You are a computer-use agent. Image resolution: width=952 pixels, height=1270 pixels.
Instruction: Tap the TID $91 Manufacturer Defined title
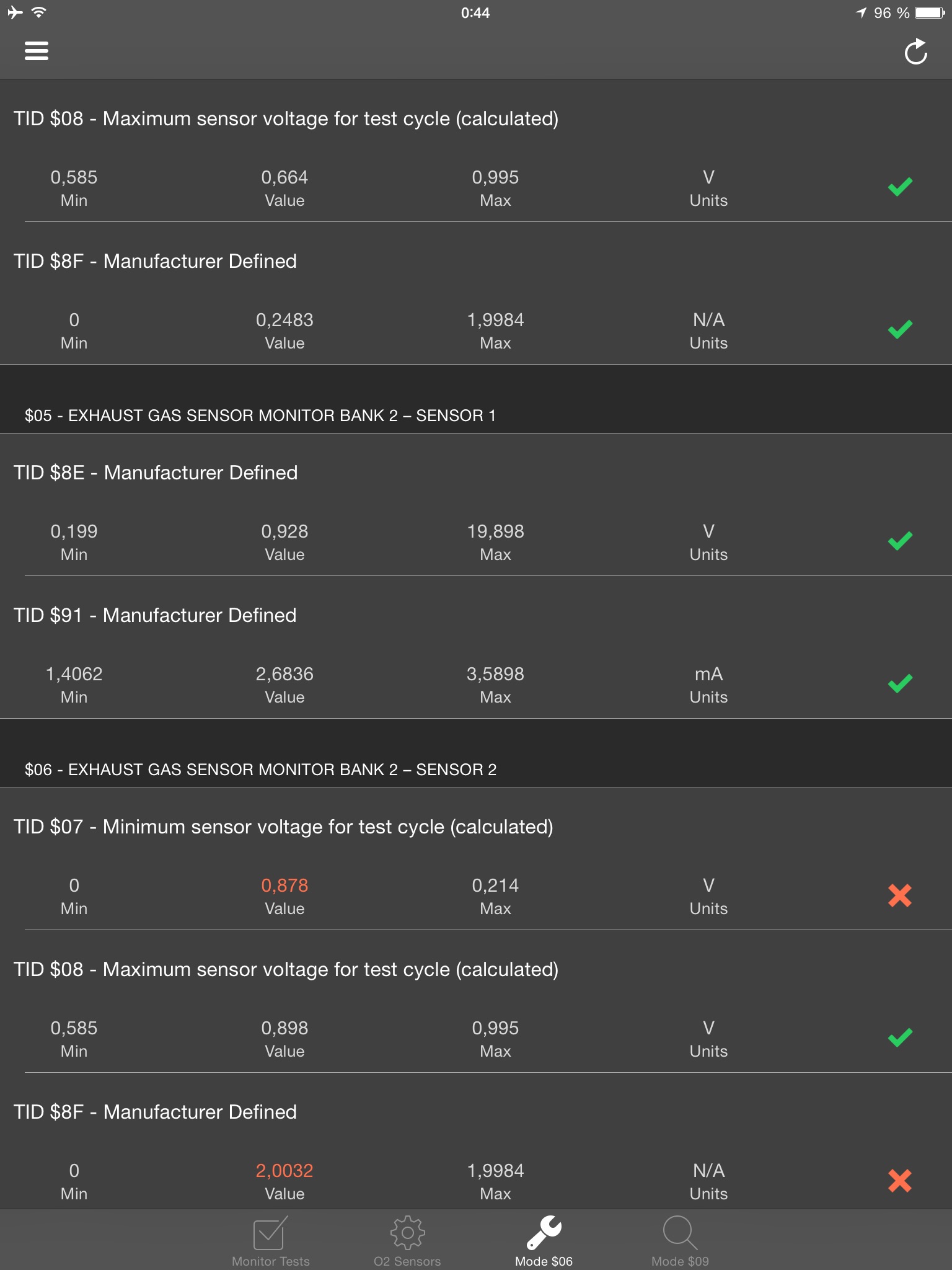click(x=155, y=615)
